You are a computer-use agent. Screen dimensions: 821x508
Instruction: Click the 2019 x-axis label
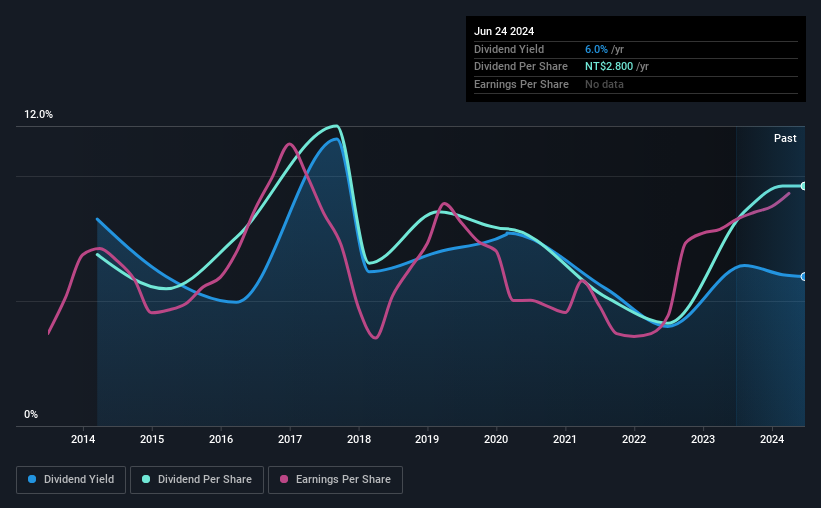(x=427, y=439)
